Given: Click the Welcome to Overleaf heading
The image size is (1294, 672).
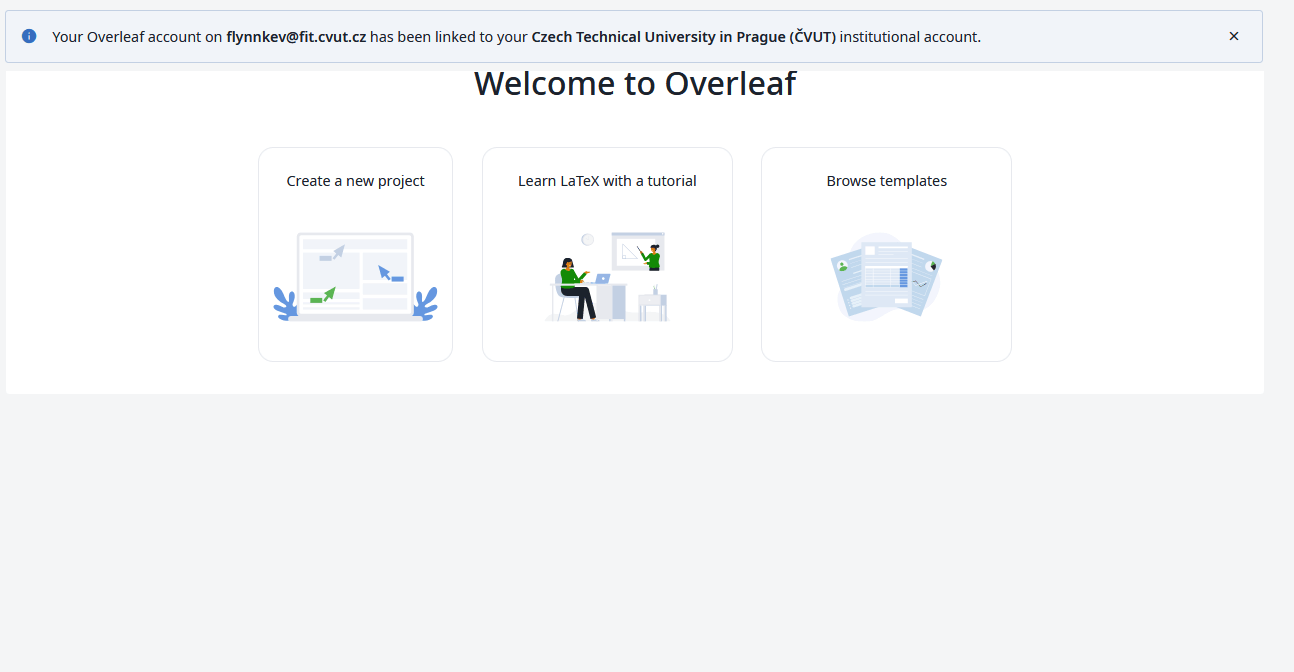Looking at the screenshot, I should (x=635, y=83).
